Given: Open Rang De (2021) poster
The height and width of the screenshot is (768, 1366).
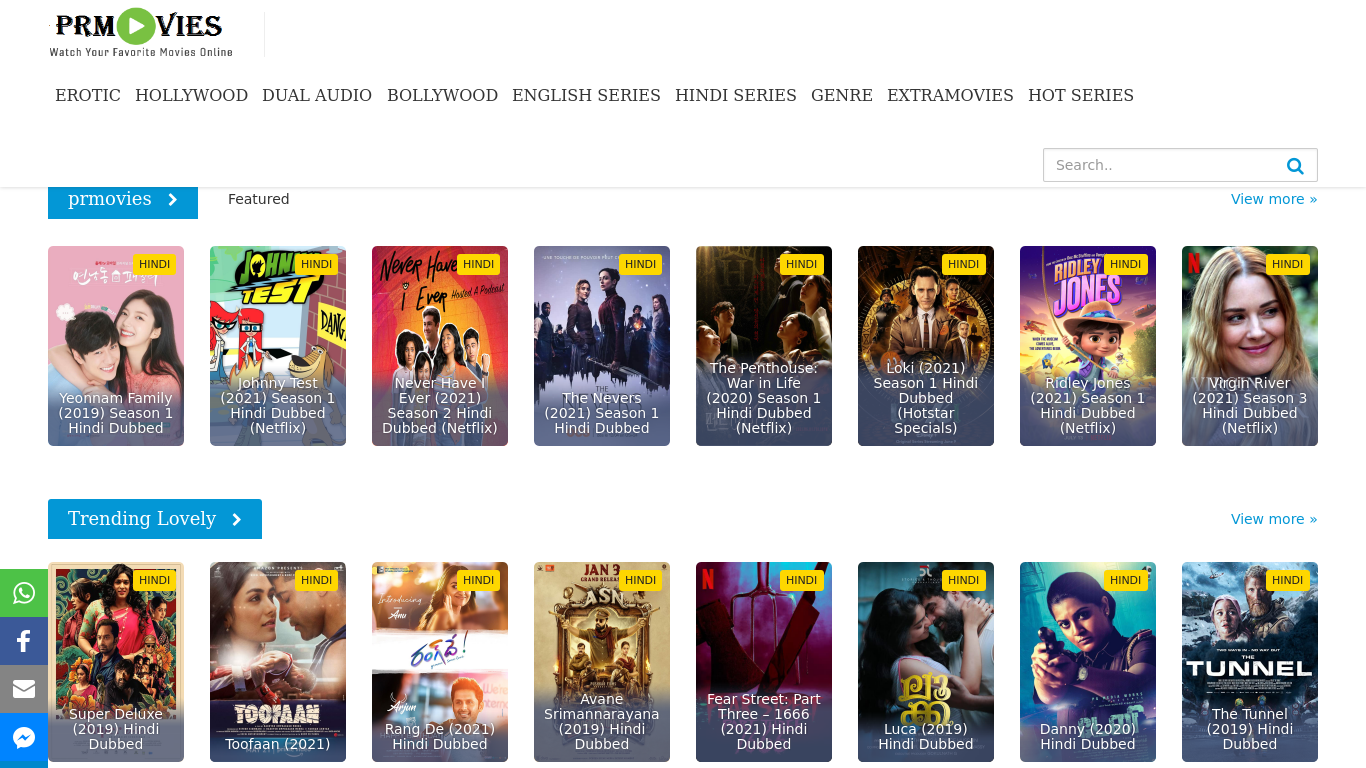Looking at the screenshot, I should pyautogui.click(x=440, y=662).
